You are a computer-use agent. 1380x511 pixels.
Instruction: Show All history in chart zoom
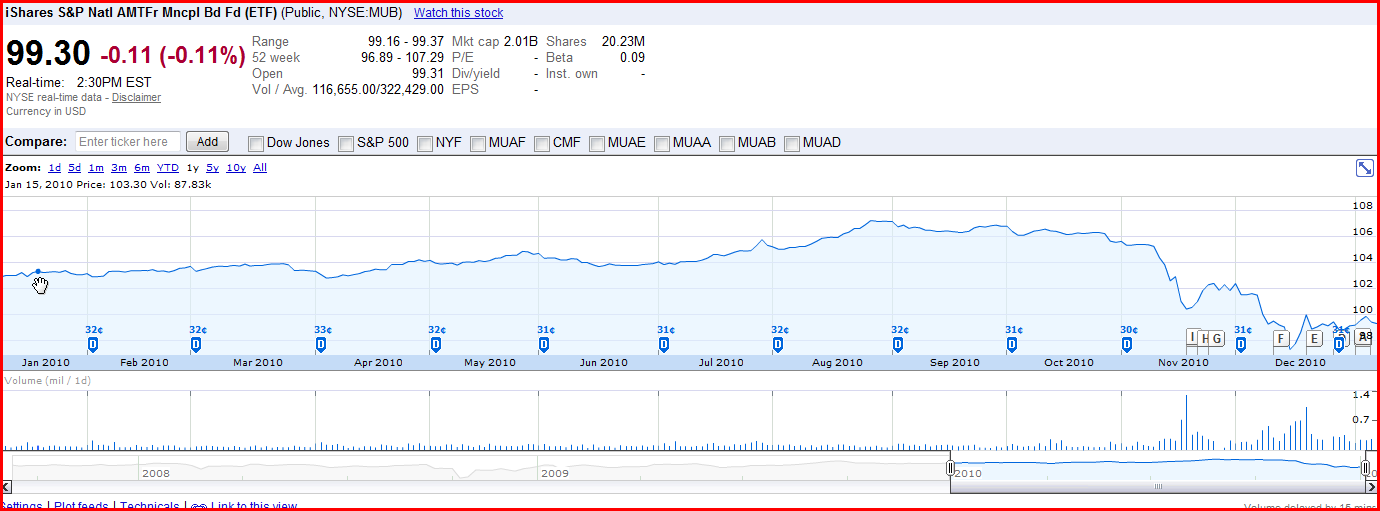[x=260, y=168]
